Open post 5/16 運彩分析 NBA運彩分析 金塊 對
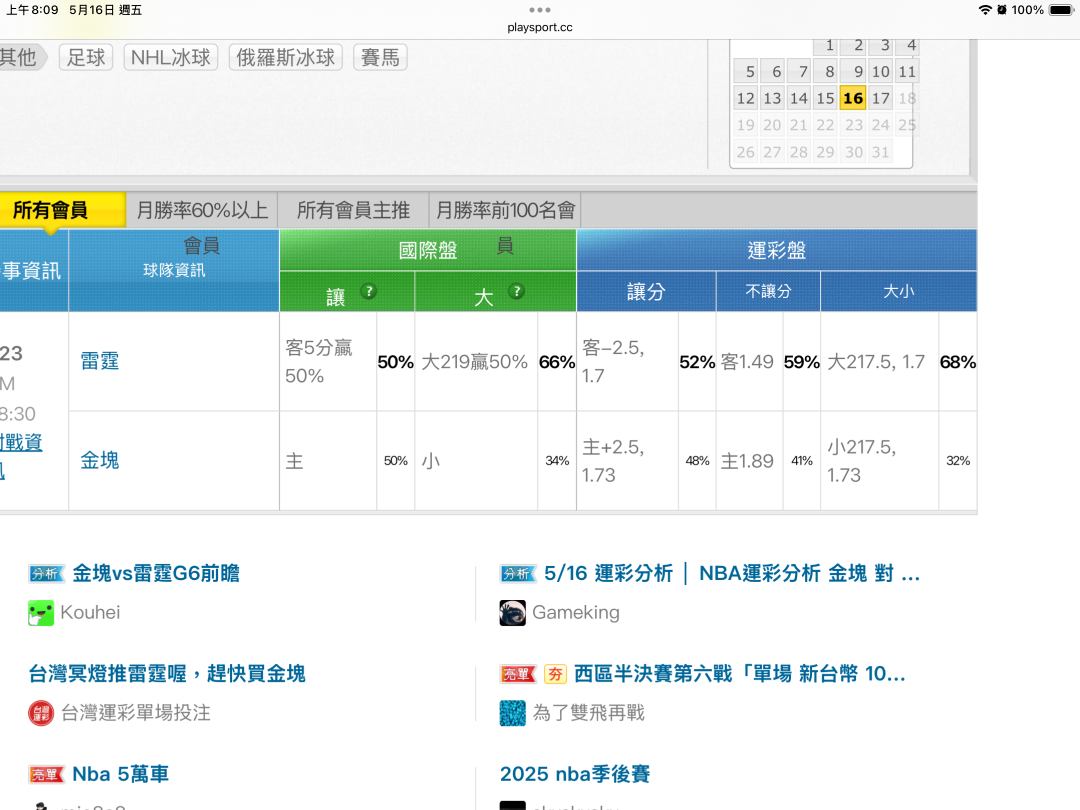 pos(732,573)
